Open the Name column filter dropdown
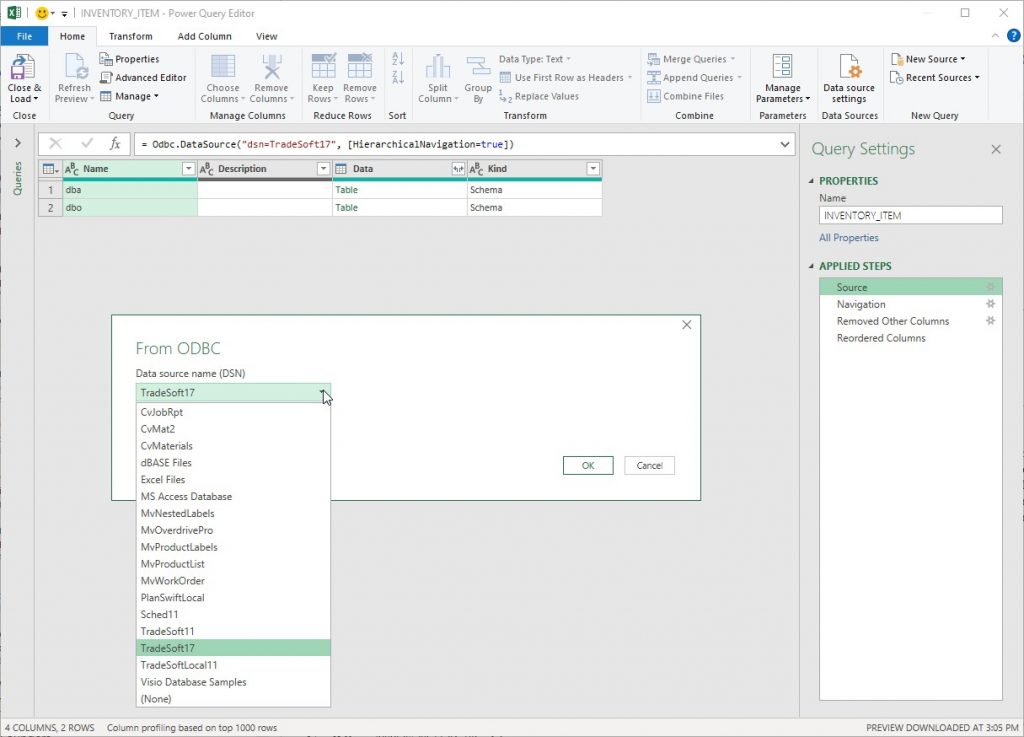This screenshot has width=1024, height=737. 189,168
